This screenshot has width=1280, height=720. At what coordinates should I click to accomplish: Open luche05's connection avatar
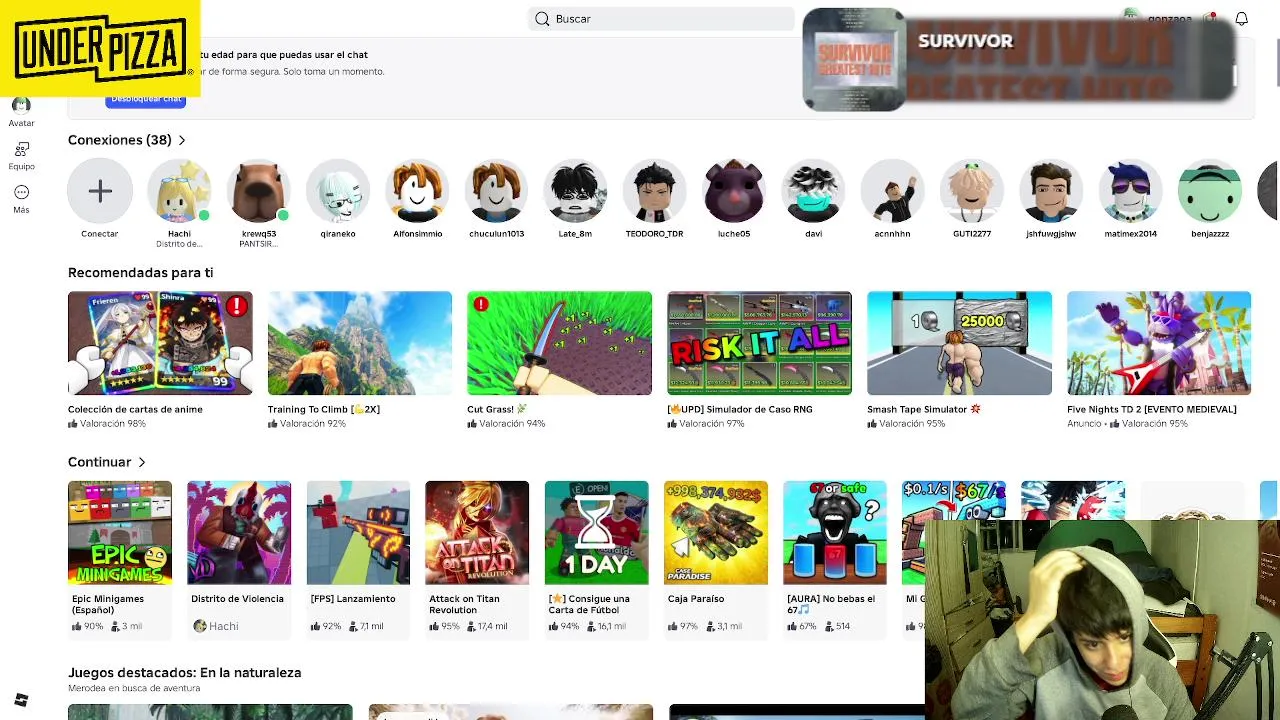[x=734, y=191]
